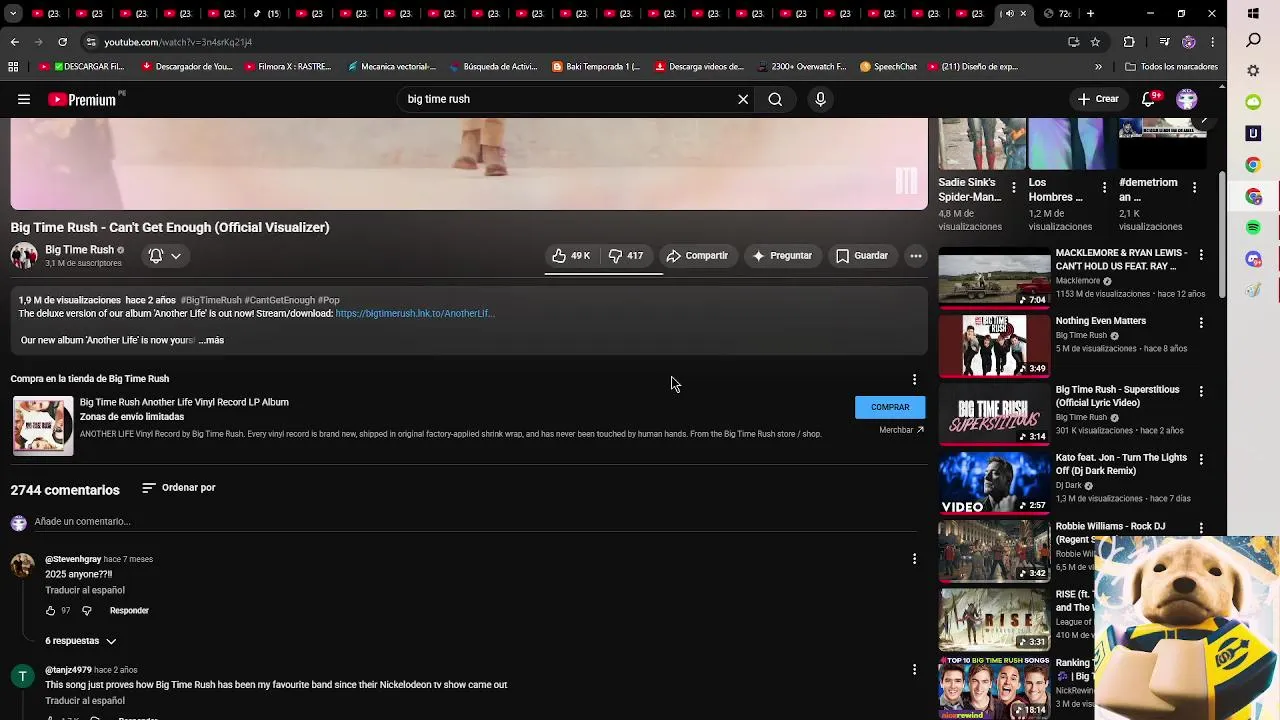Open the #CantGetEnough hashtag
This screenshot has height=720, width=1280.
click(280, 300)
